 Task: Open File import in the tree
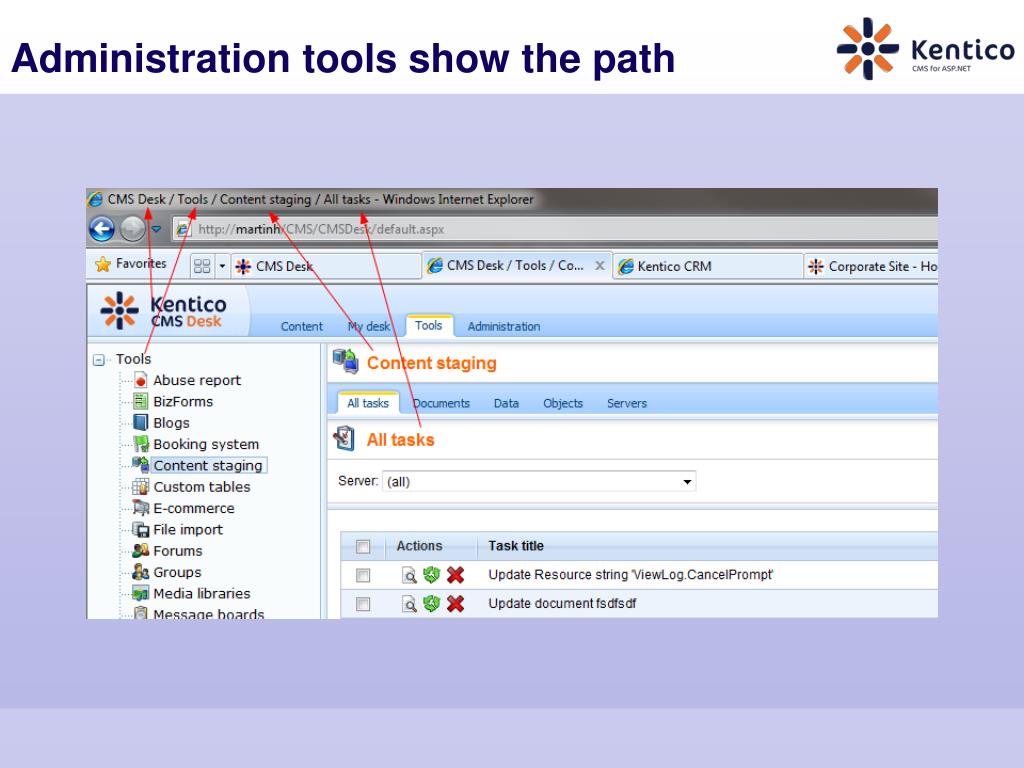pyautogui.click(x=188, y=530)
